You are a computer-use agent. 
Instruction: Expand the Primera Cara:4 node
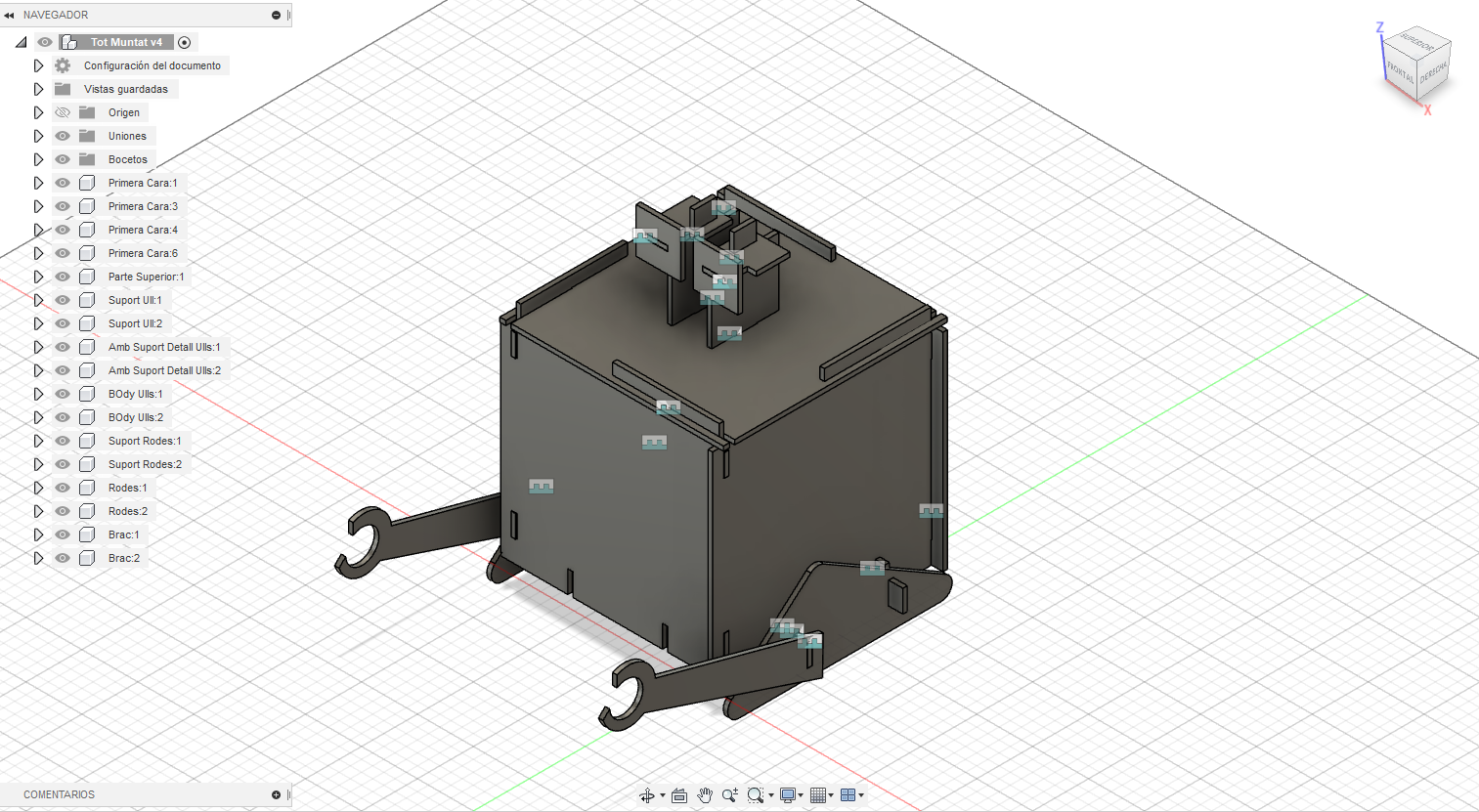tap(38, 230)
